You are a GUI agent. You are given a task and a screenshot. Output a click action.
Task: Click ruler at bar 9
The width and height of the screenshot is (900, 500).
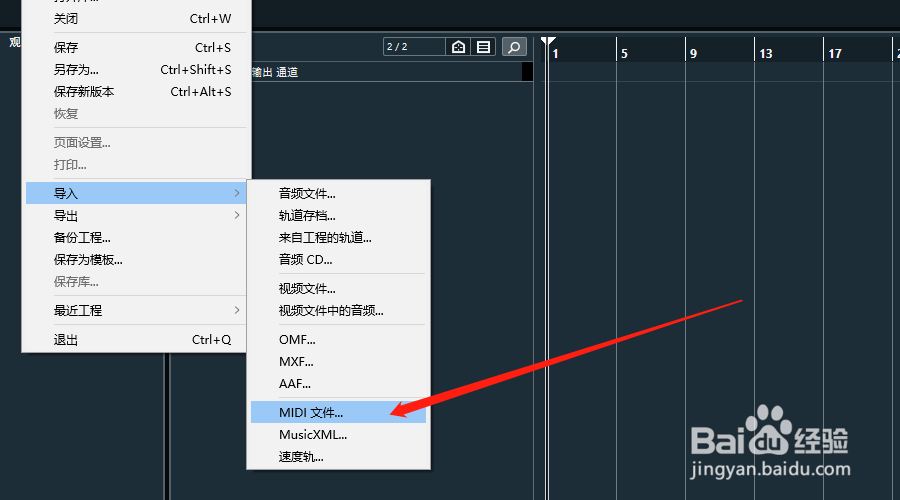click(x=693, y=53)
